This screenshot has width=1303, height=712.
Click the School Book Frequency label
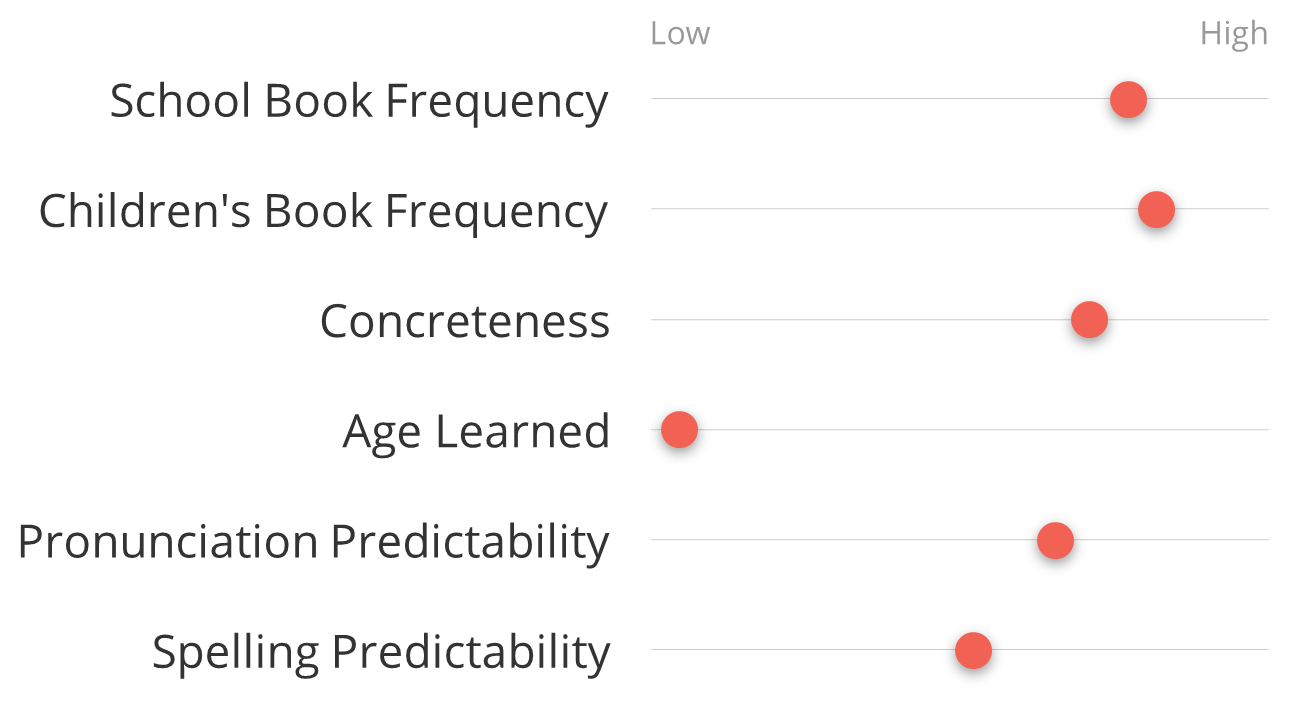point(359,101)
